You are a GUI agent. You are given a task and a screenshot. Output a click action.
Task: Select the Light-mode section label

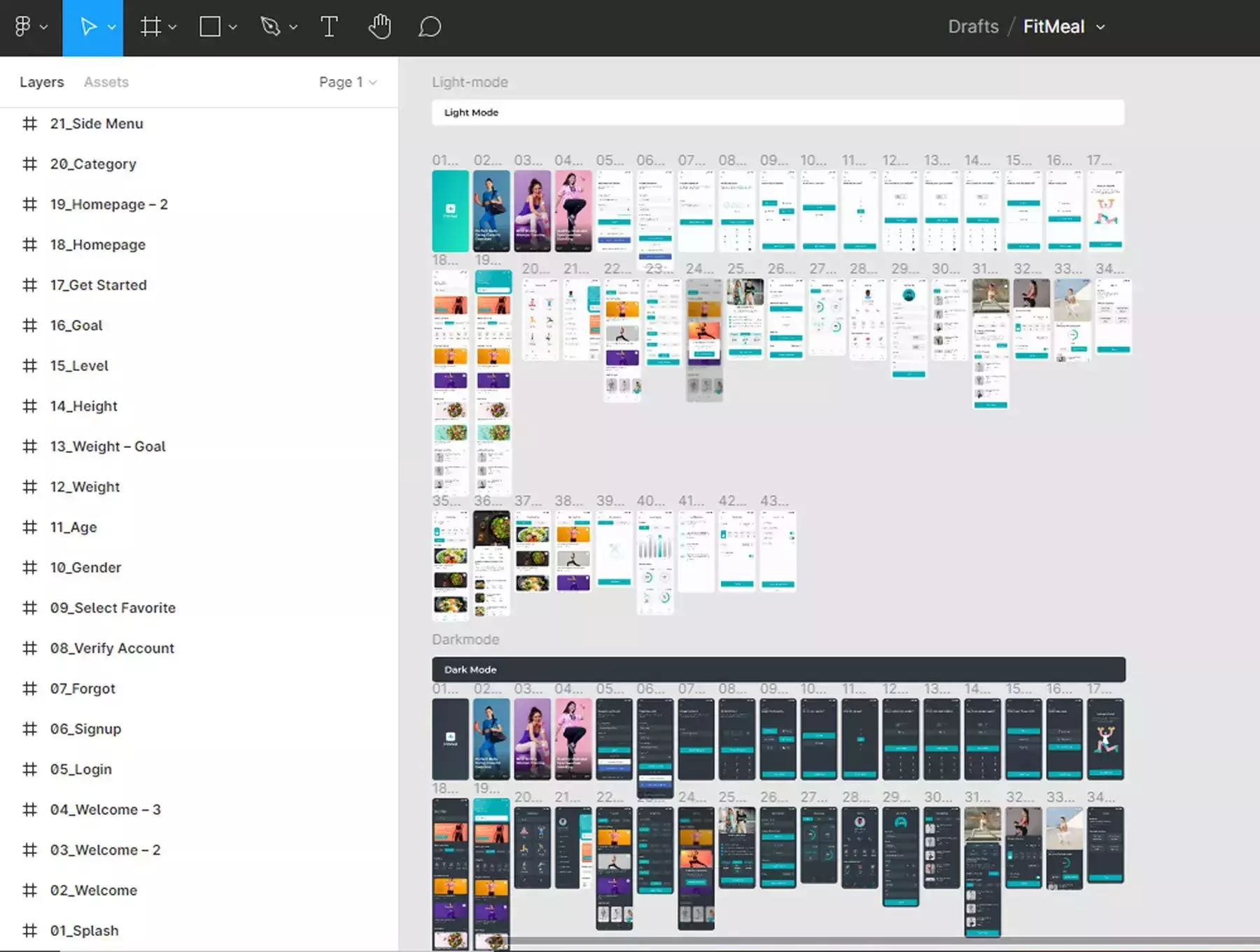[x=470, y=82]
